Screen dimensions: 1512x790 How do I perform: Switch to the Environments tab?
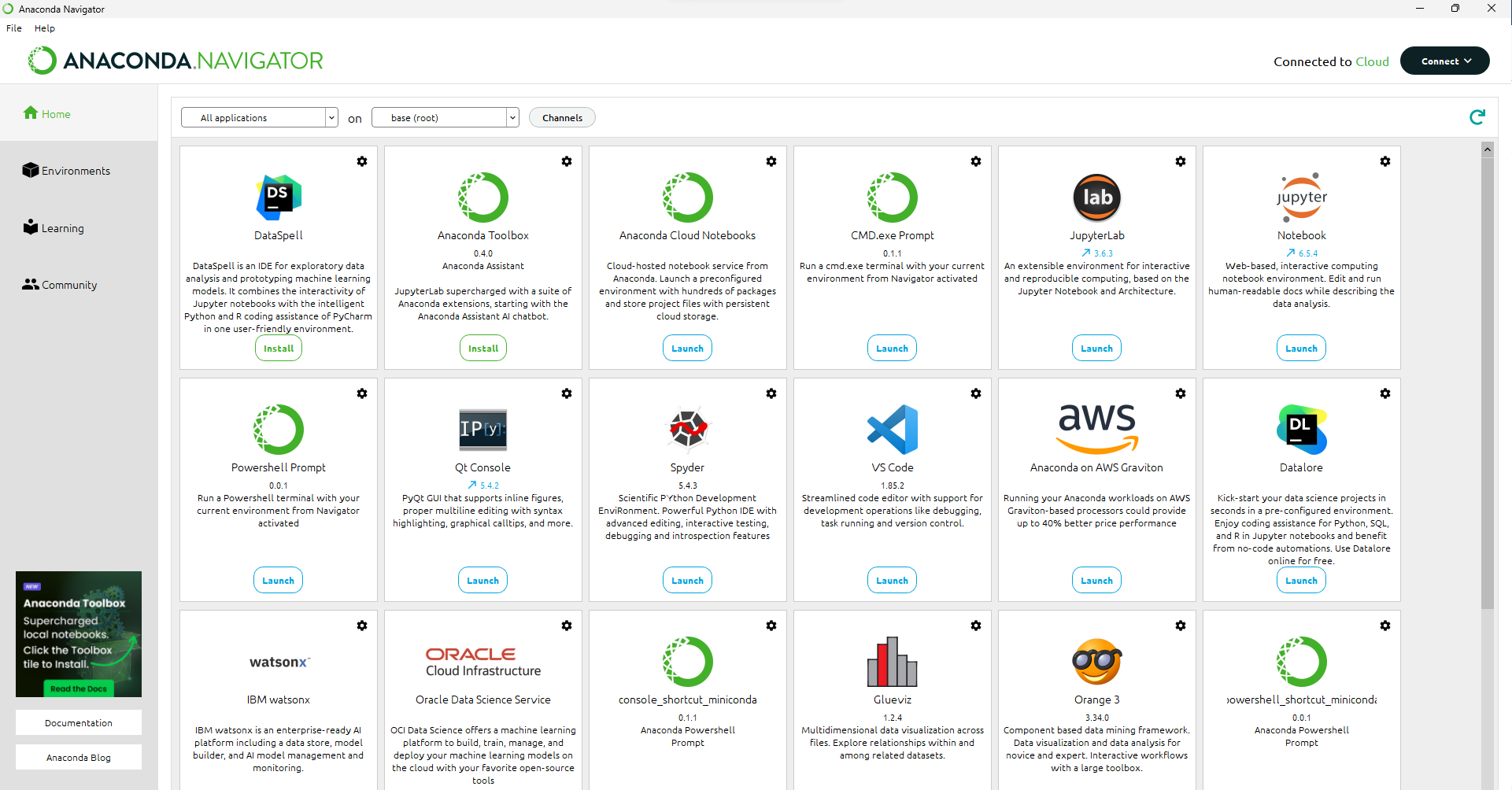[79, 171]
